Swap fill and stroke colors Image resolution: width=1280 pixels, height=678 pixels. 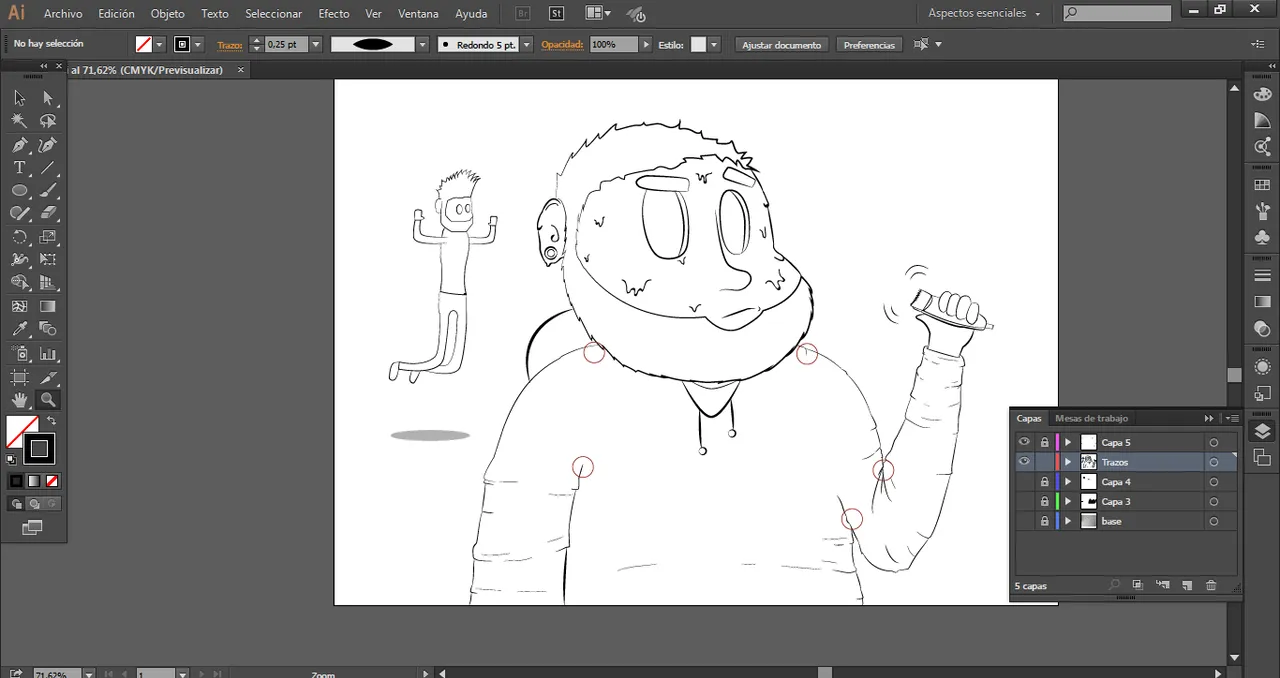(x=52, y=421)
